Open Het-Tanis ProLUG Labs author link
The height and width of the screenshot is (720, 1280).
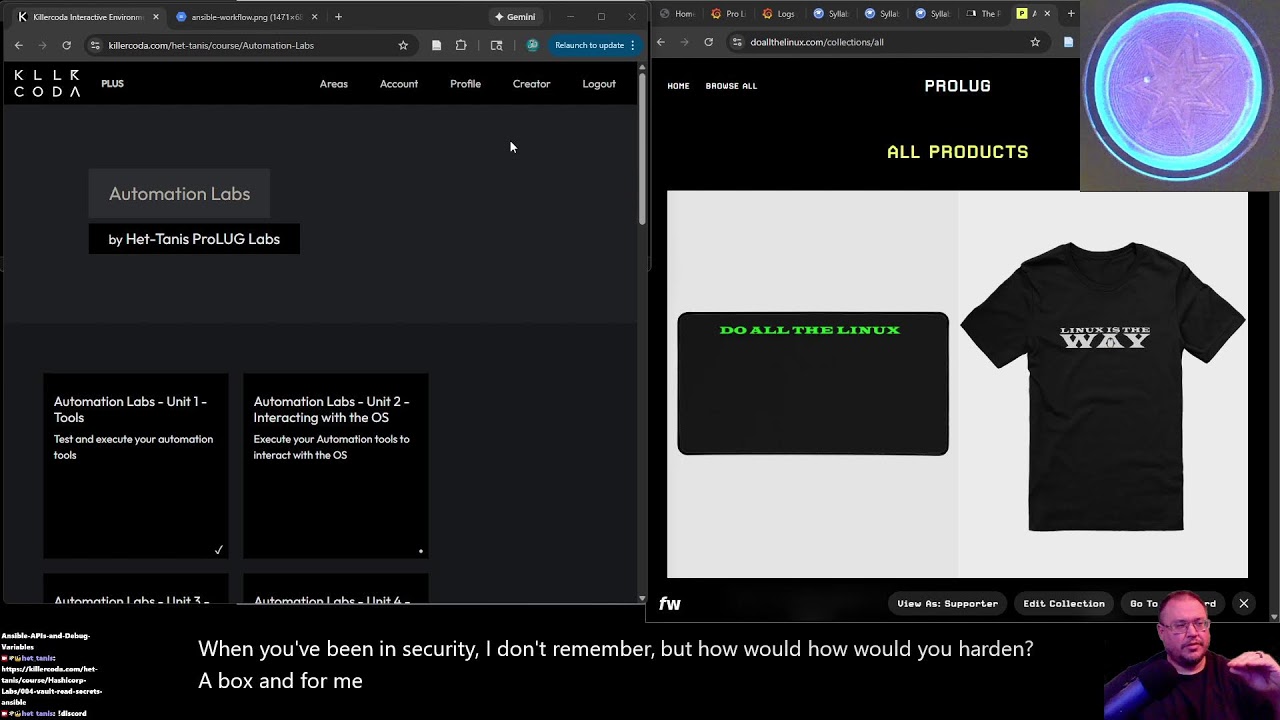coord(202,239)
